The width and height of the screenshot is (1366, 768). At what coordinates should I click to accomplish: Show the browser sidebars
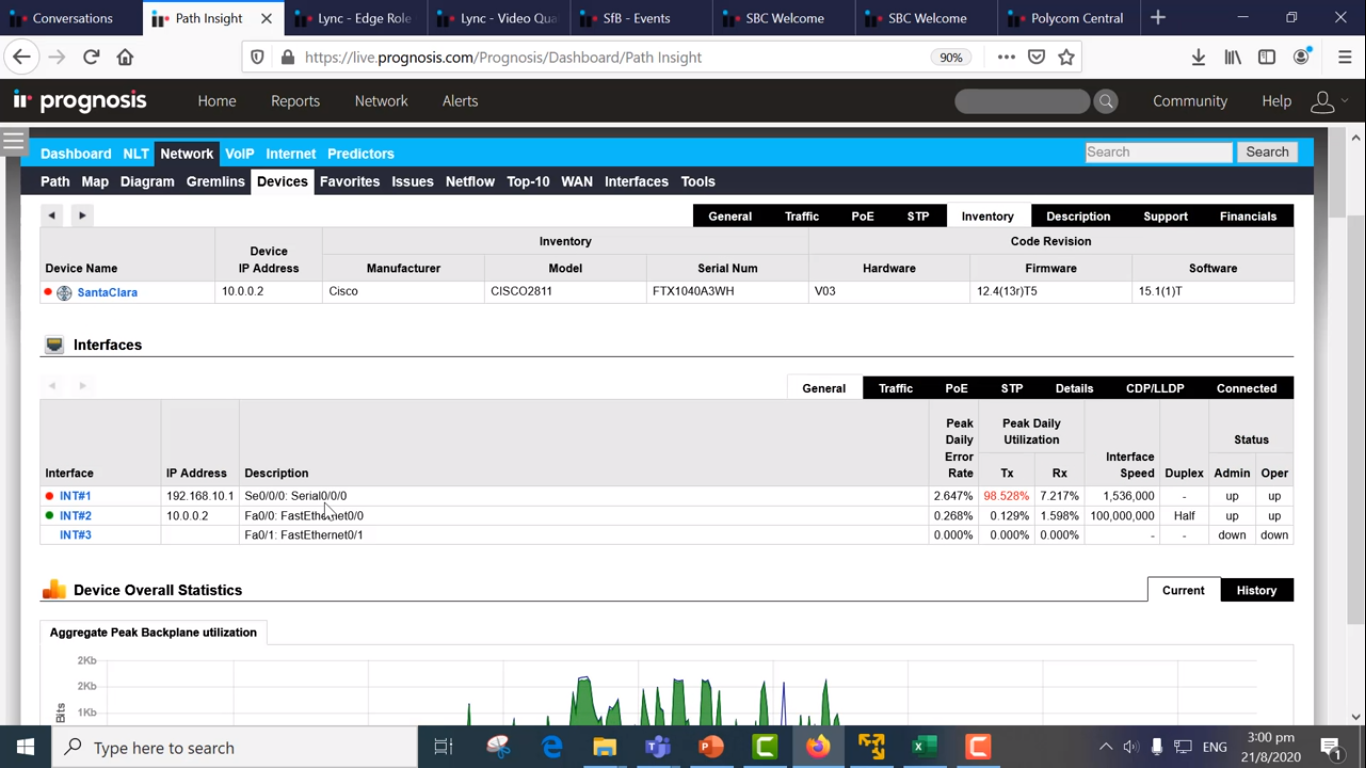1267,57
